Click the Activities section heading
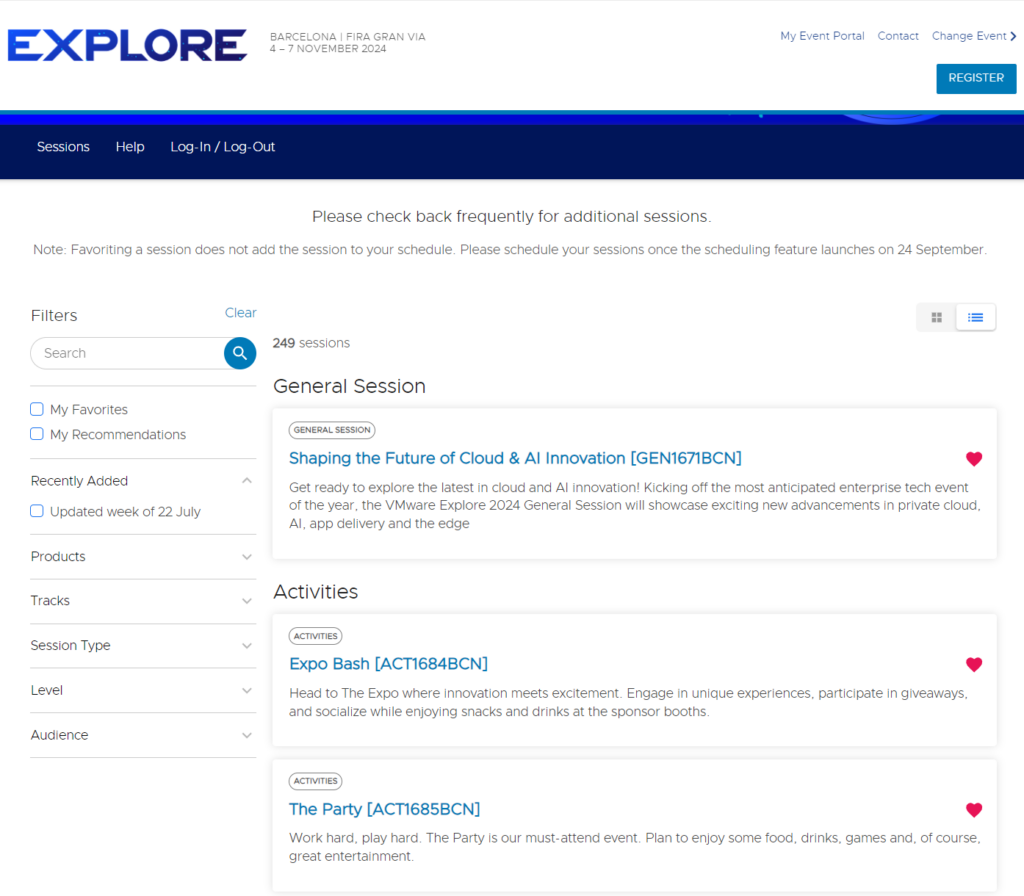 click(315, 592)
